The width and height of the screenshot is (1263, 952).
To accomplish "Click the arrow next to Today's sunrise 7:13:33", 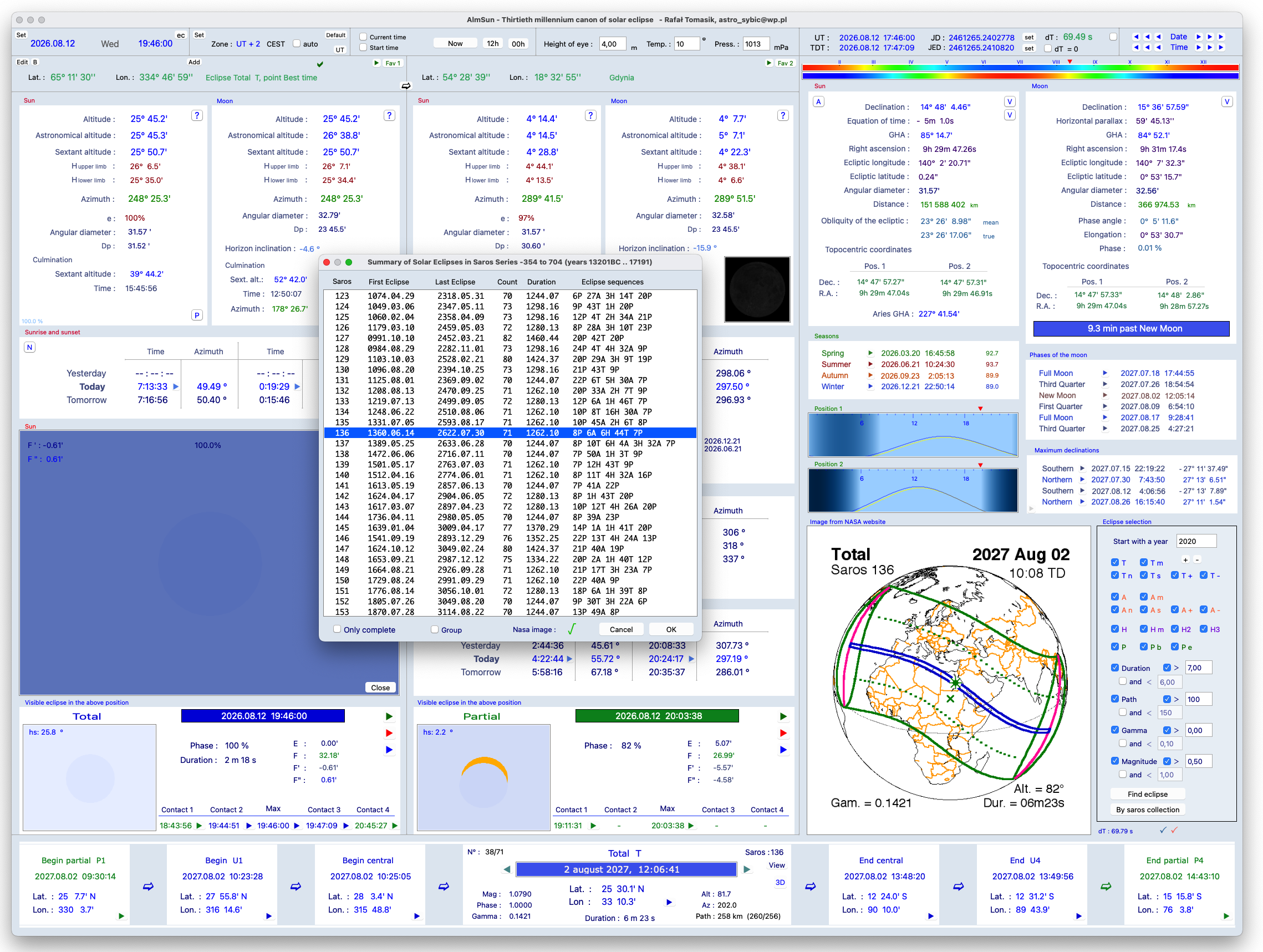I will [176, 386].
